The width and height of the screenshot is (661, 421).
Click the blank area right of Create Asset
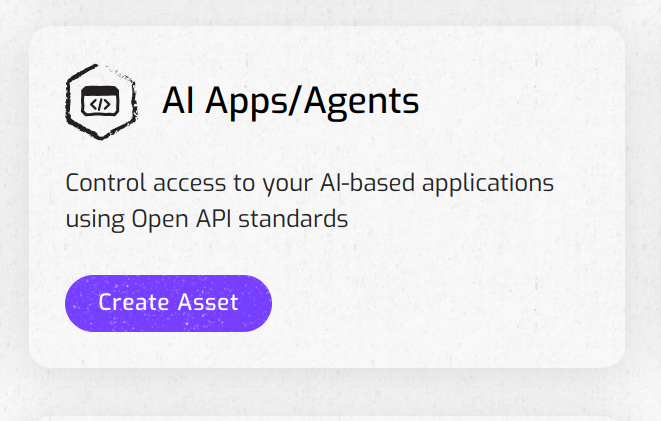pyautogui.click(x=440, y=302)
